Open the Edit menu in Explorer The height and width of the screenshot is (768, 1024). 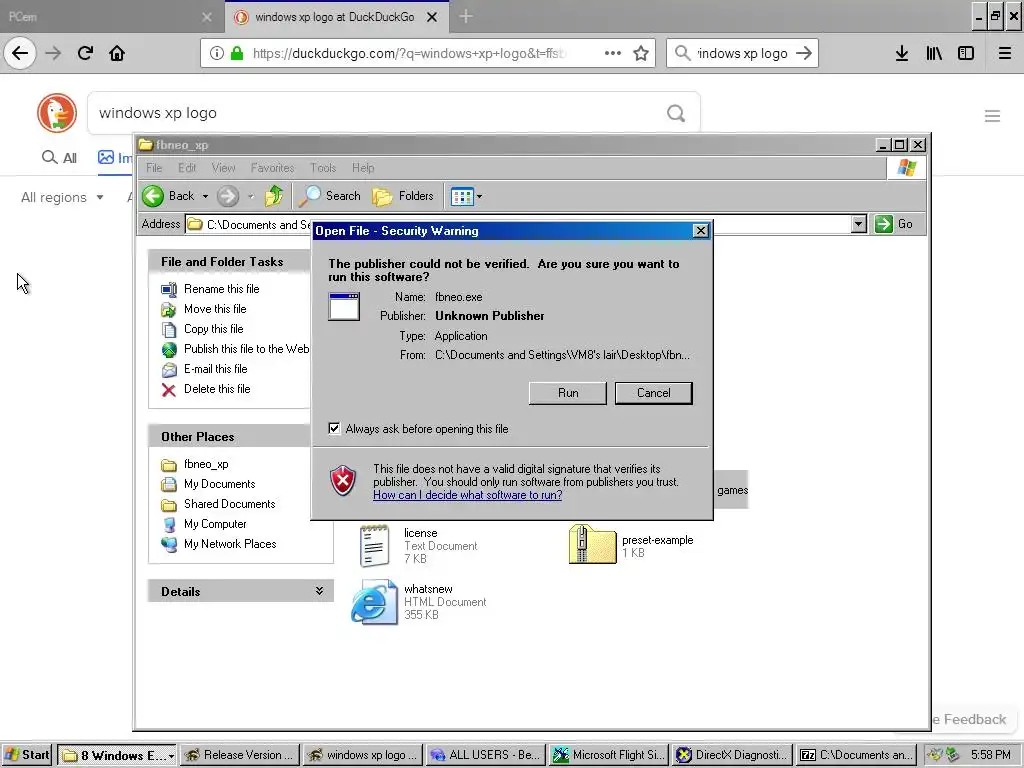[x=187, y=168]
